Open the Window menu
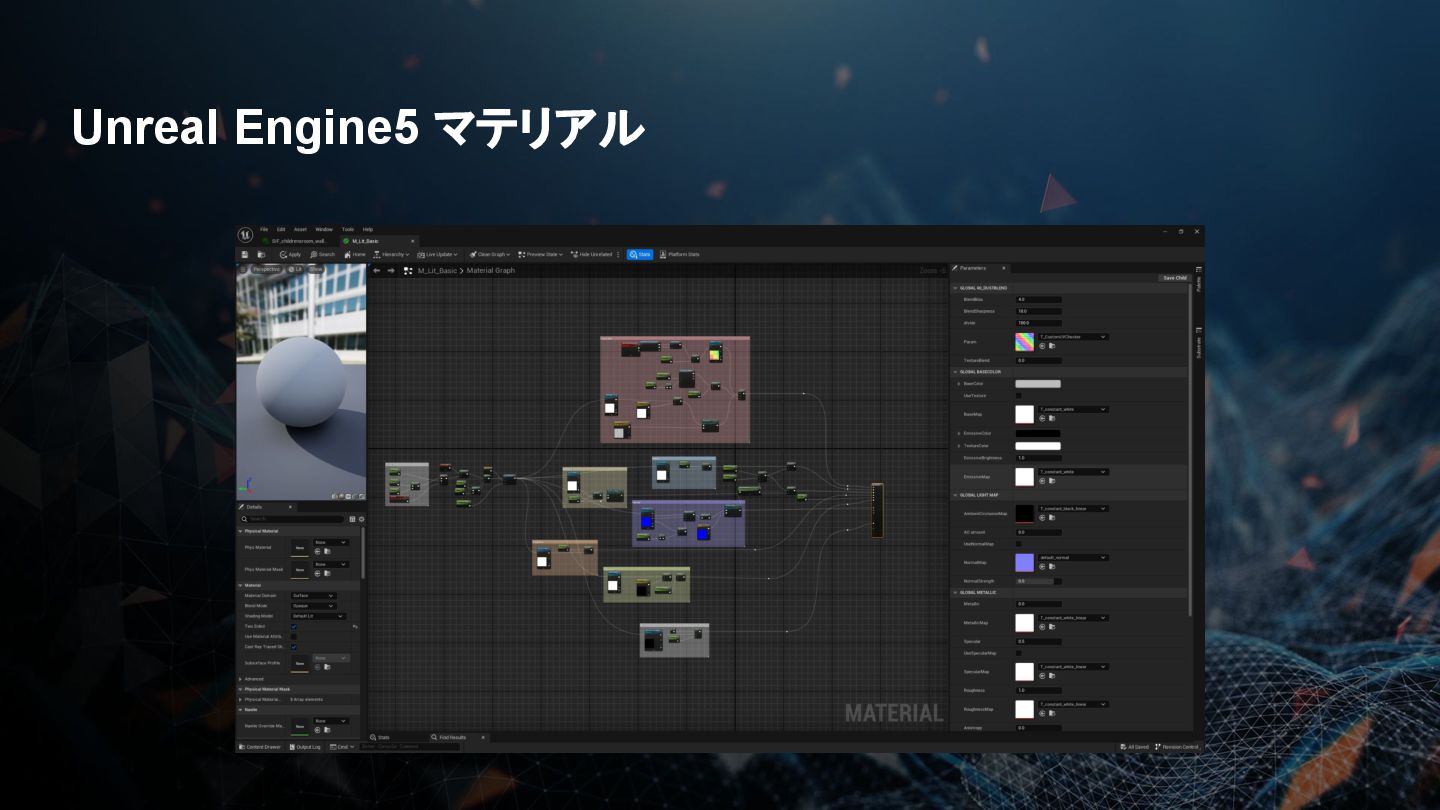Viewport: 1440px width, 810px height. (324, 229)
